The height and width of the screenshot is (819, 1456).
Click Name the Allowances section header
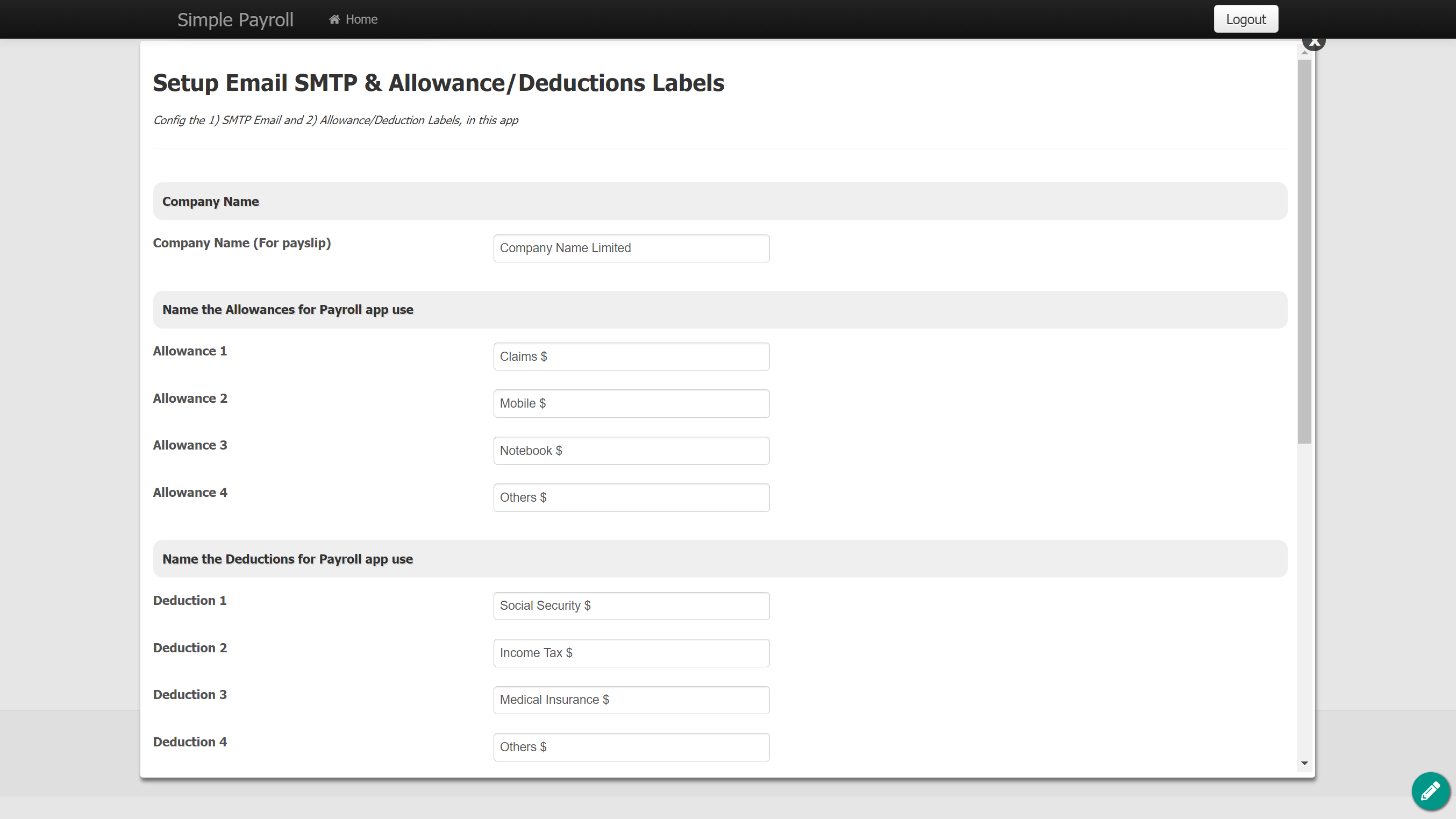point(720,310)
